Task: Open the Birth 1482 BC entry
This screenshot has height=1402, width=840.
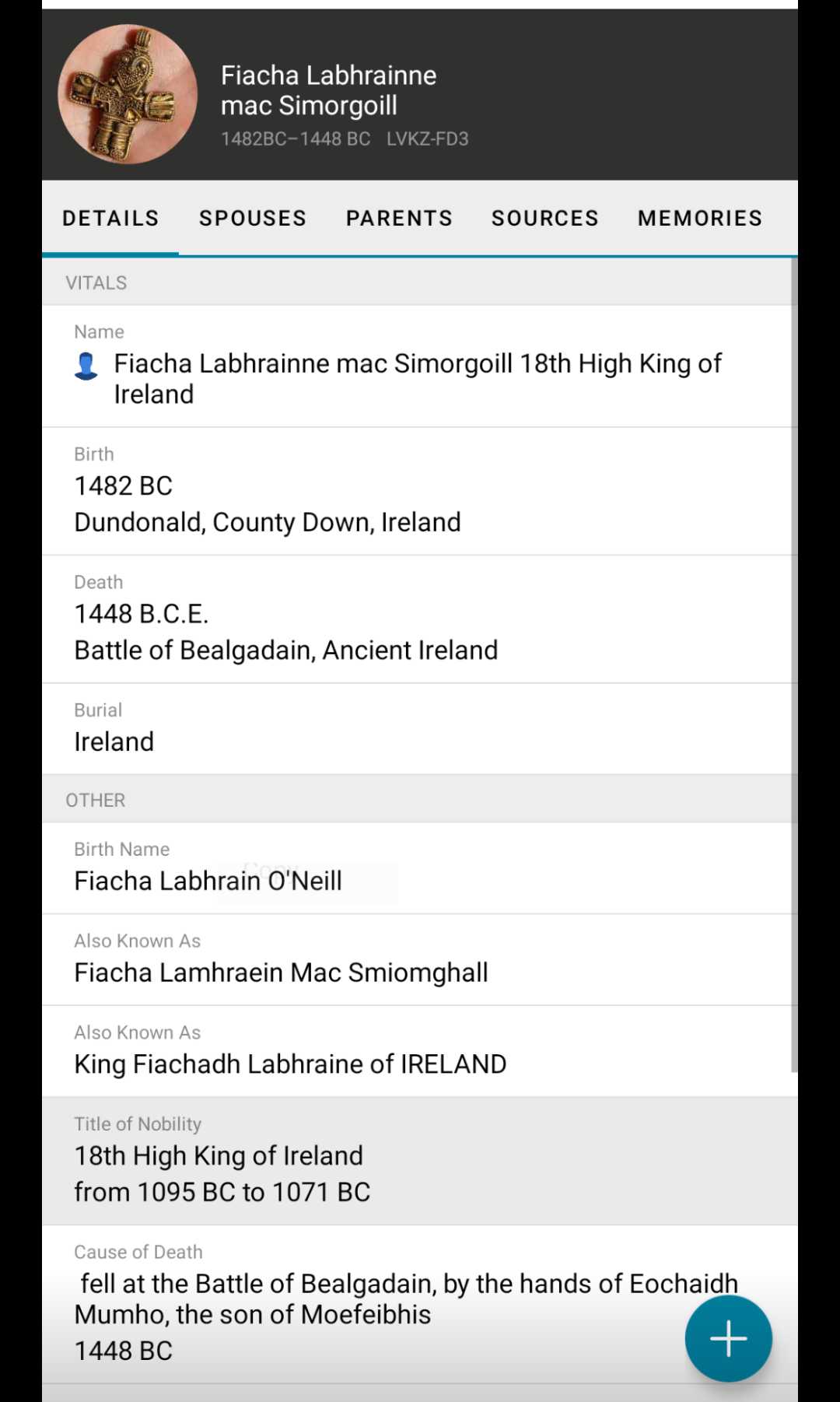Action: [x=420, y=491]
